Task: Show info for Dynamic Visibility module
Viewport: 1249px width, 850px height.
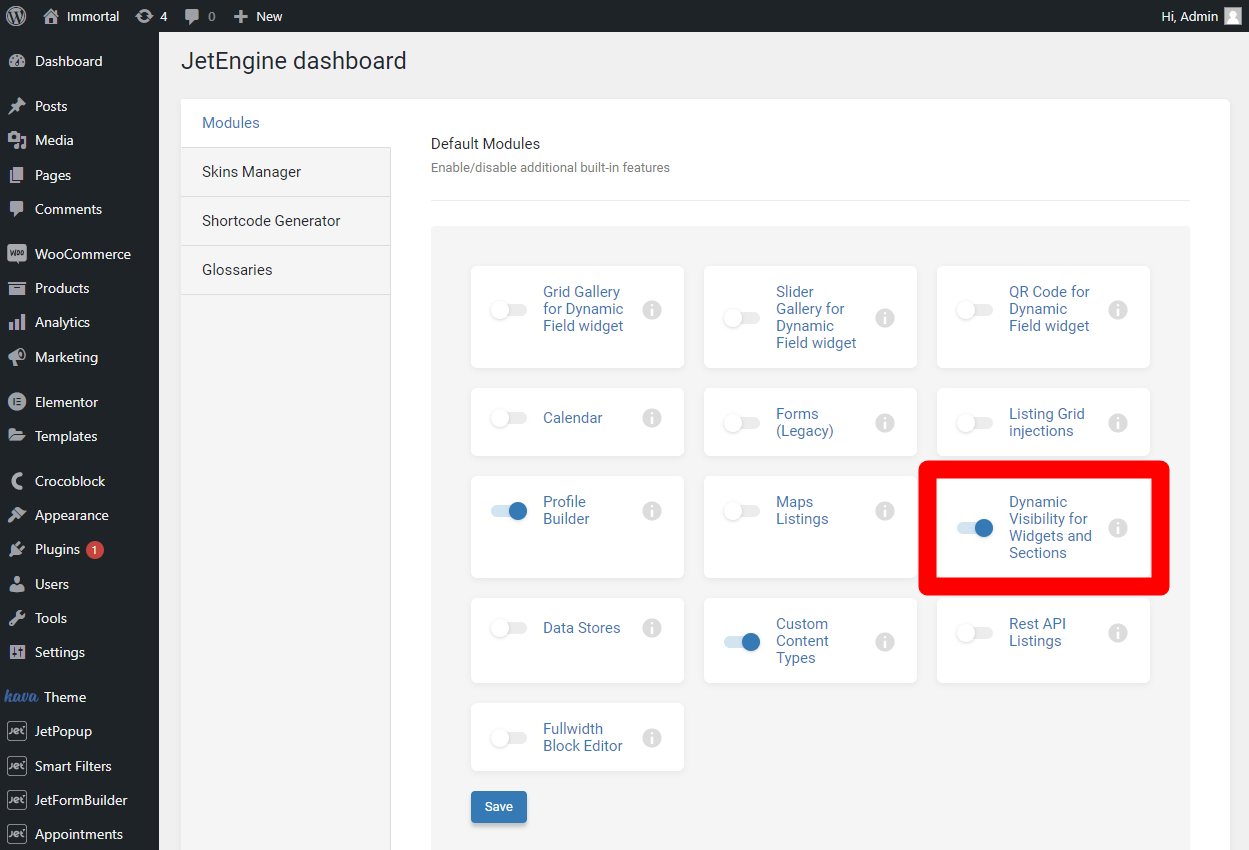Action: coord(1118,528)
